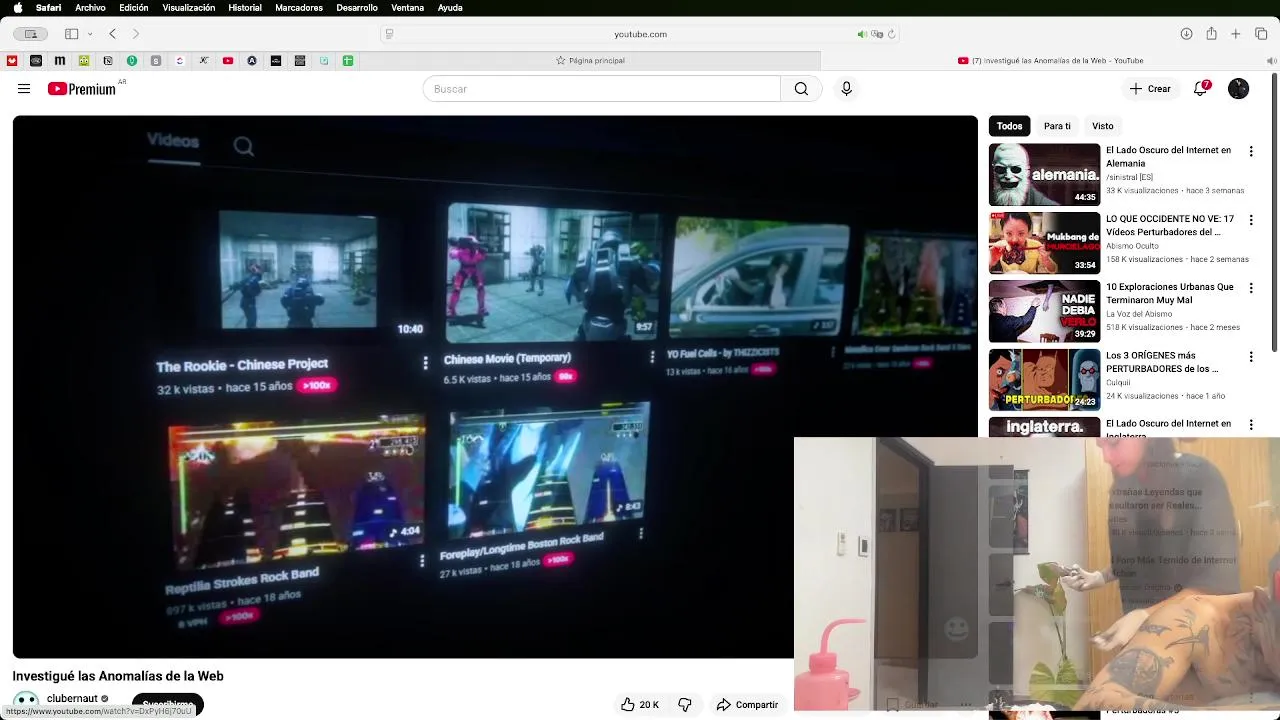This screenshot has width=1280, height=720.
Task: Open the green plus pinned tab
Action: pyautogui.click(x=348, y=61)
